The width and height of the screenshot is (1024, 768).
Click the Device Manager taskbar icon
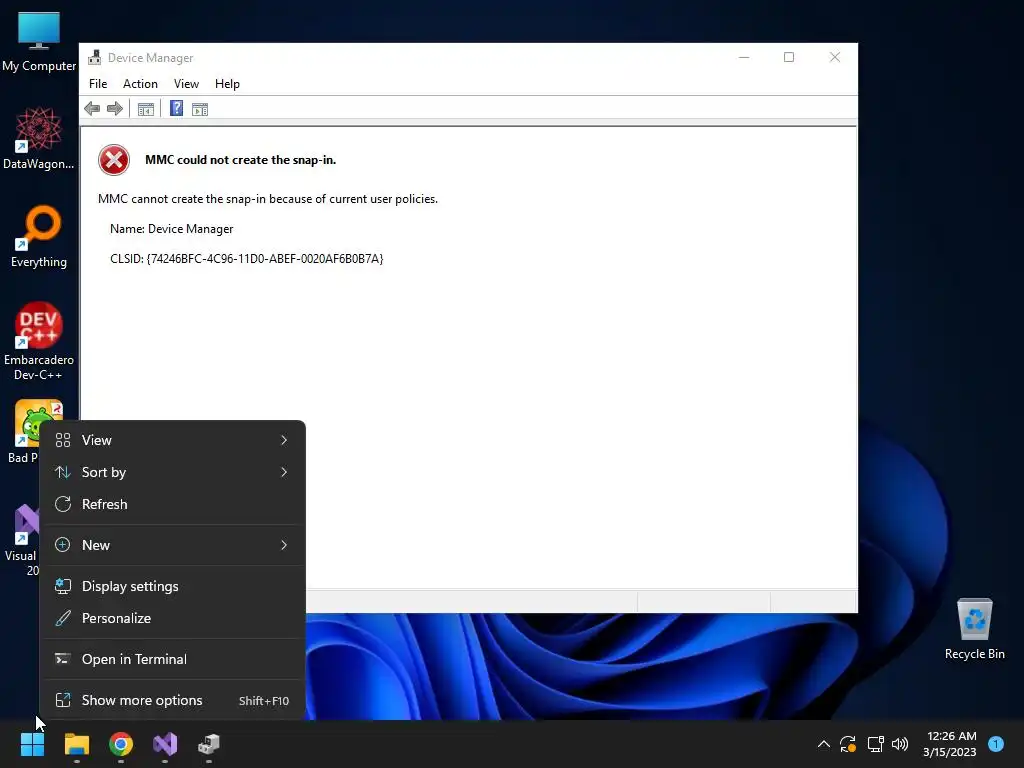pos(209,744)
